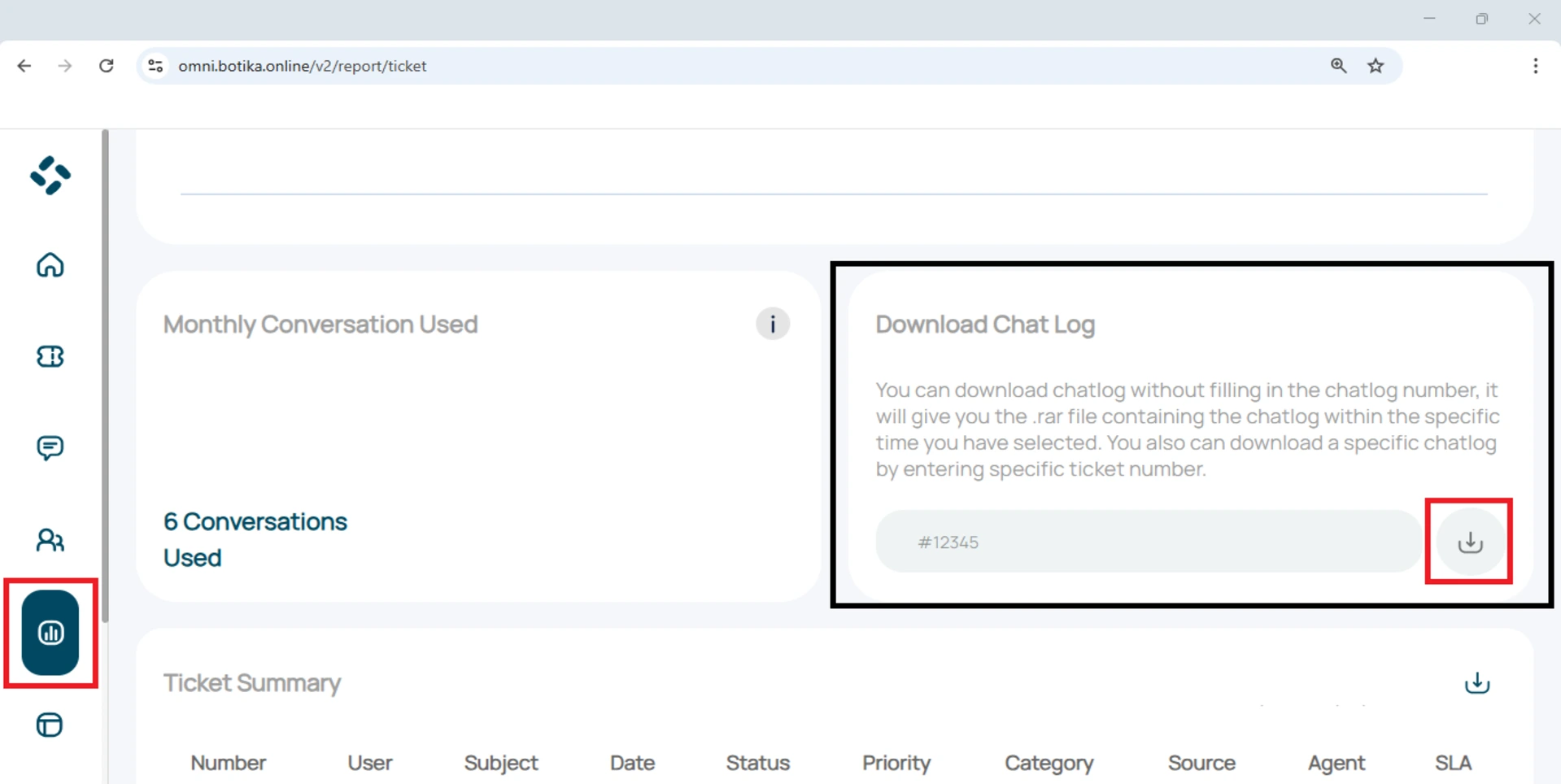Open the Chat messages sidebar icon
Image resolution: width=1561 pixels, height=784 pixels.
tap(50, 447)
